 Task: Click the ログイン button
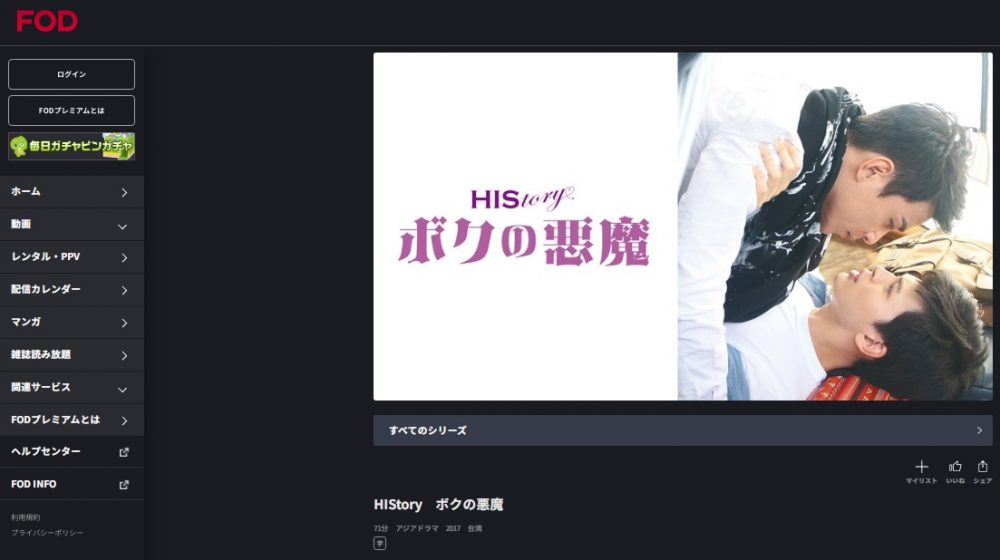coord(71,75)
